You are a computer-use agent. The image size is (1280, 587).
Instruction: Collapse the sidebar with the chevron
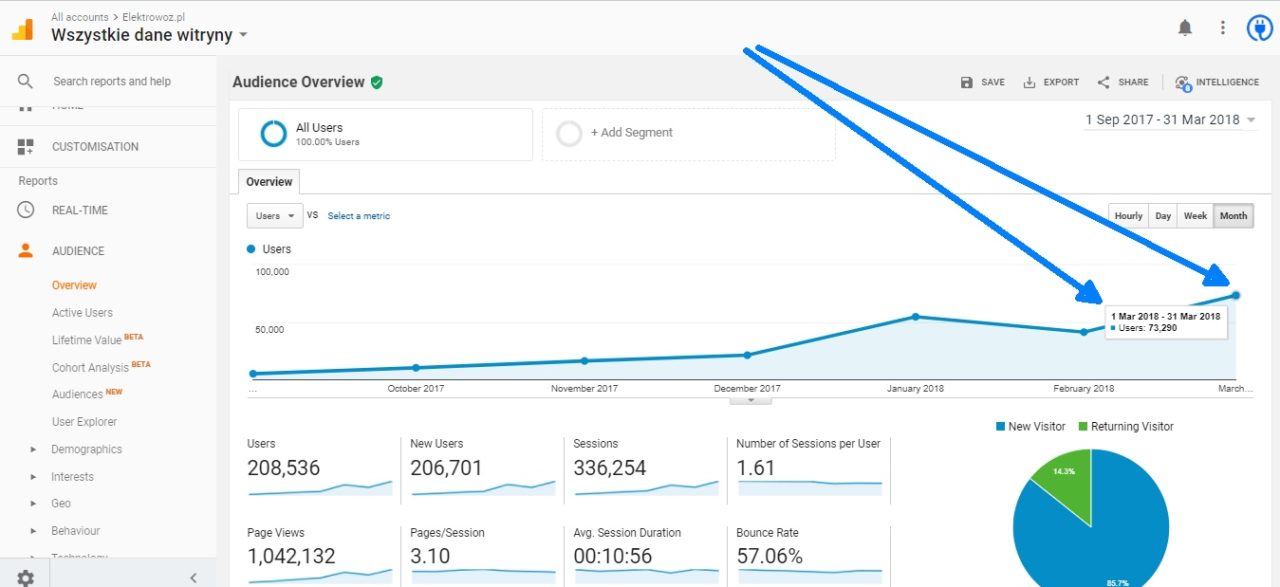tap(193, 577)
